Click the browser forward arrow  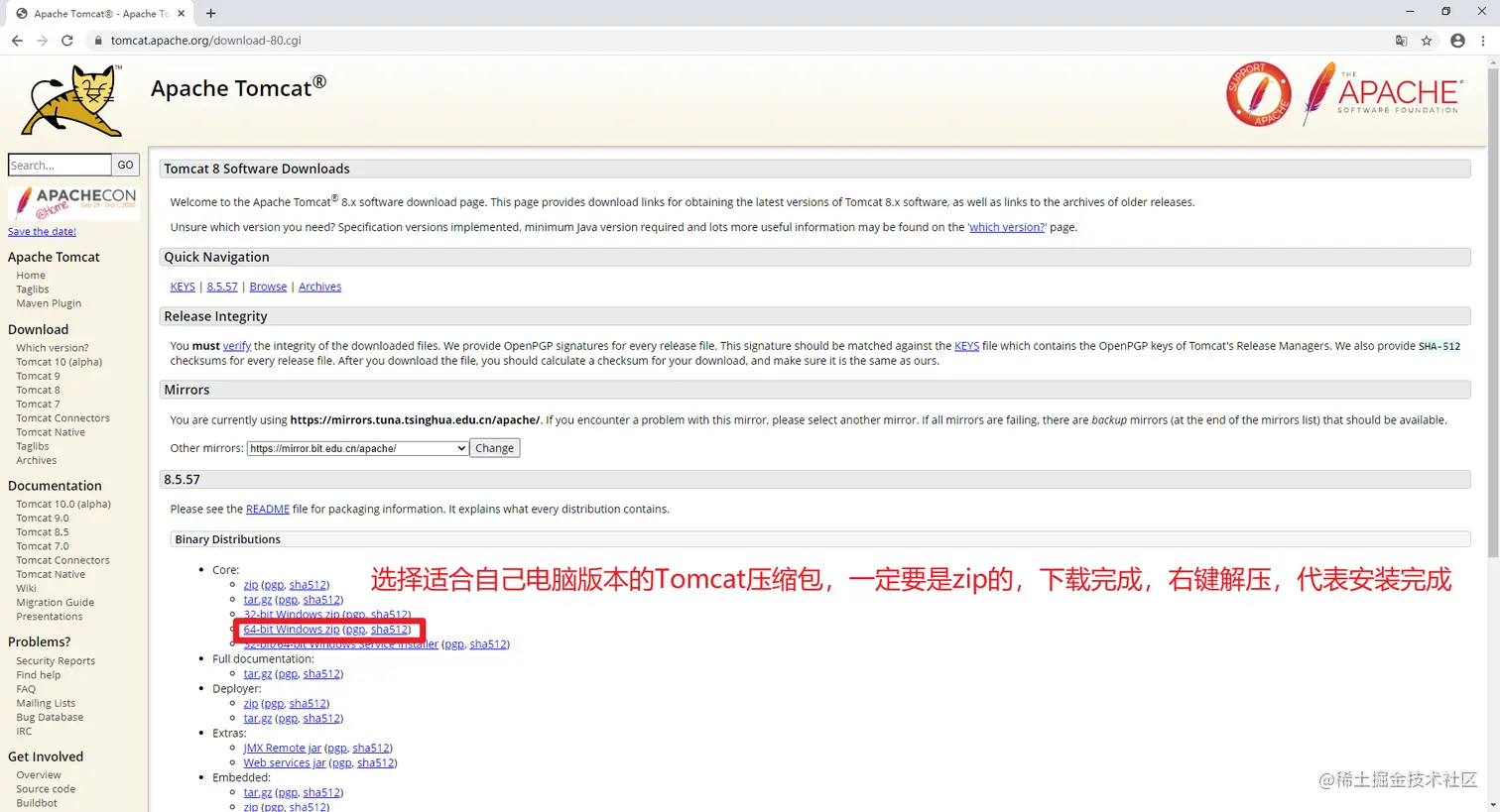coord(42,41)
